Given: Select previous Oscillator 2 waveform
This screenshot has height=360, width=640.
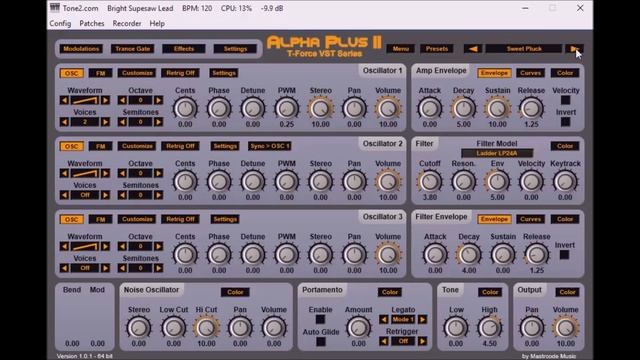Looking at the screenshot, I should coord(64,173).
